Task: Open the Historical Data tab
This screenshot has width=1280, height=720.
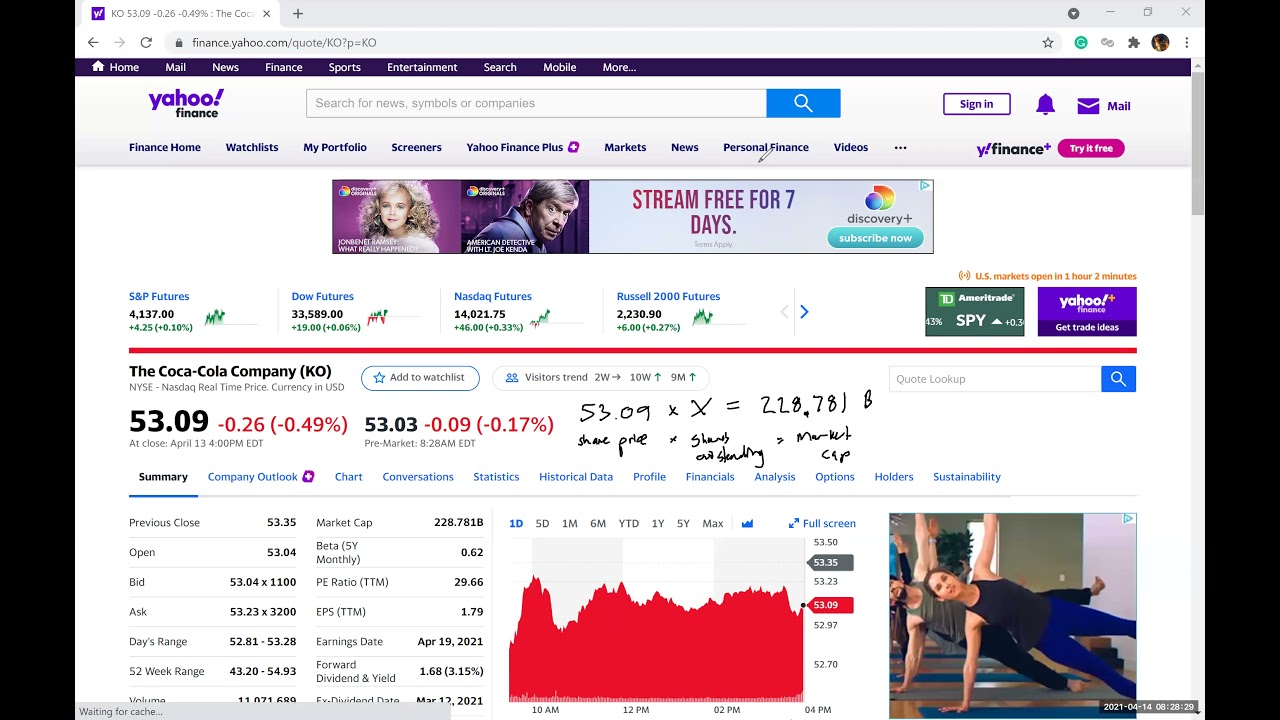Action: [x=576, y=477]
